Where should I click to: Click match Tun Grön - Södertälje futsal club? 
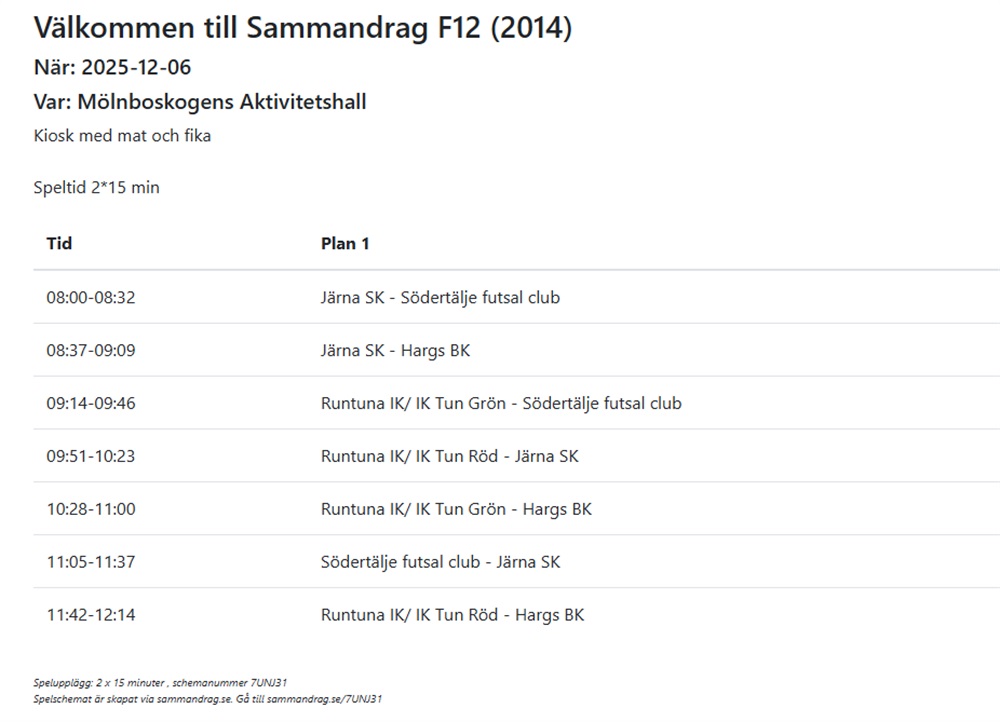[501, 403]
